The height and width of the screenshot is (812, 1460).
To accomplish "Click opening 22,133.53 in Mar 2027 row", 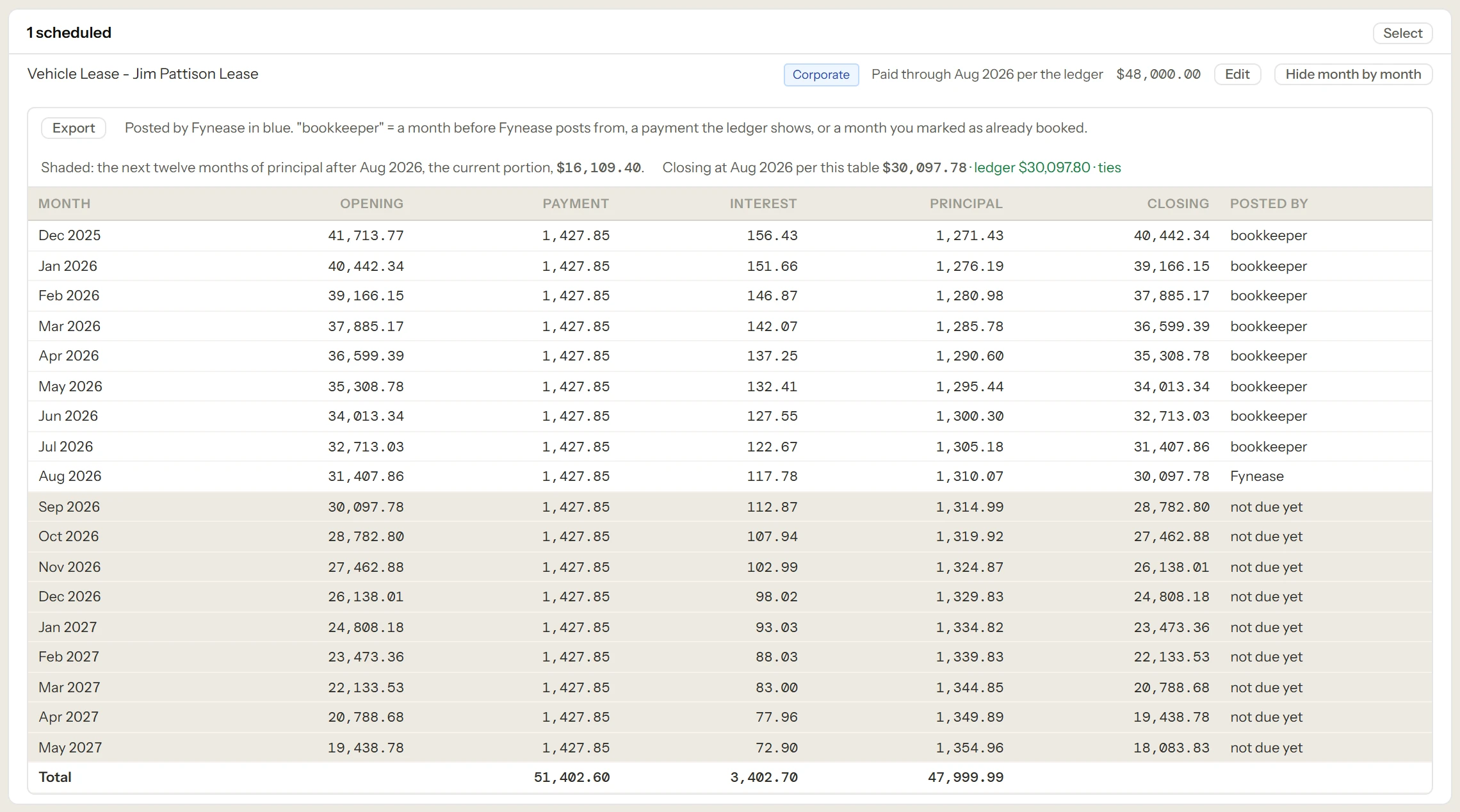I will click(x=366, y=688).
